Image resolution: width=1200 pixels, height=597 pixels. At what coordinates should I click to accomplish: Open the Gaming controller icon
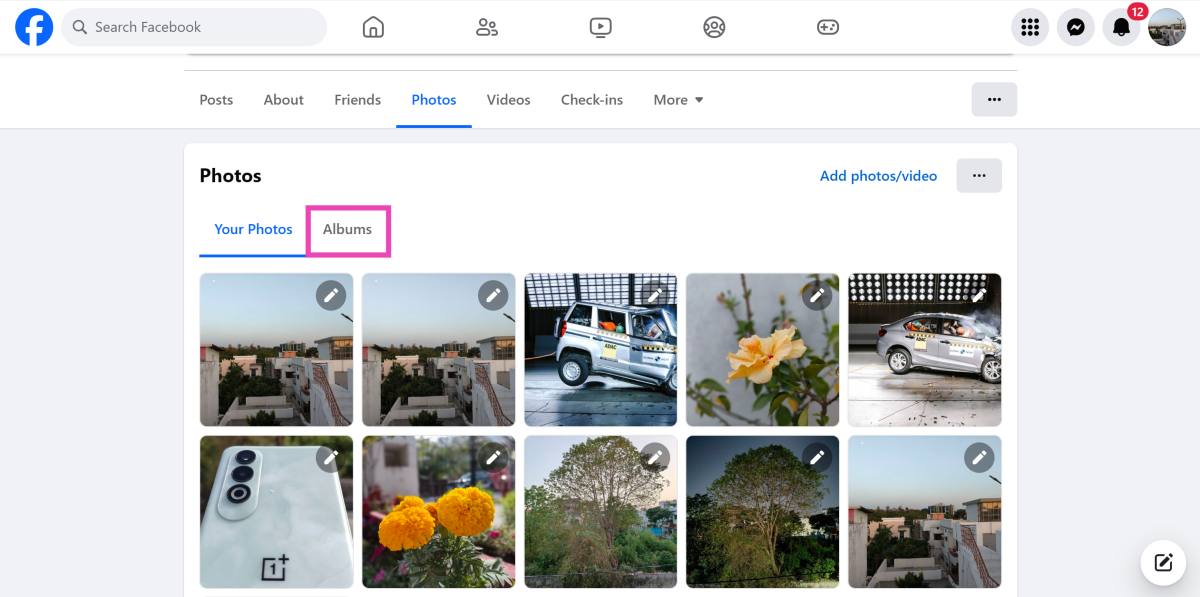point(828,27)
